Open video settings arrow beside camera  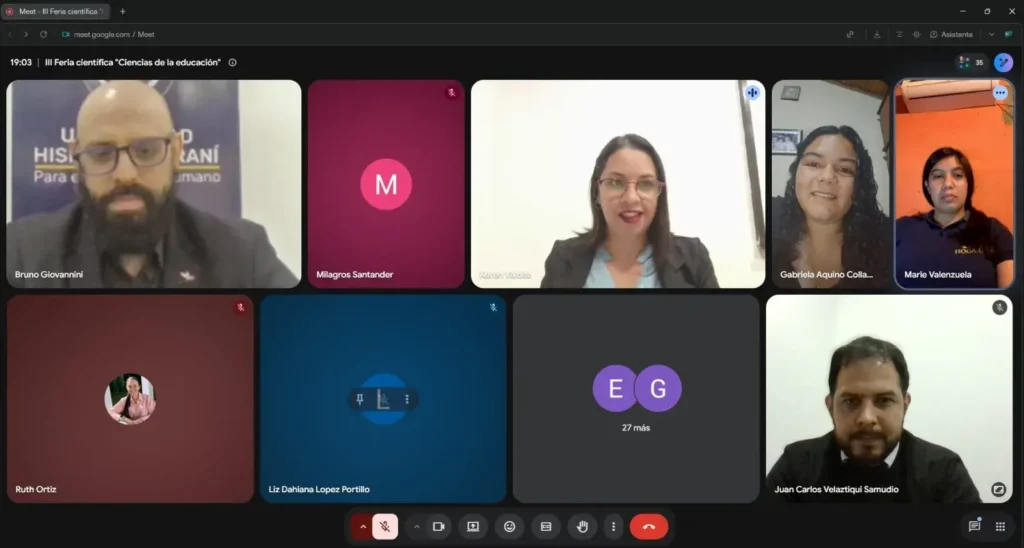click(x=416, y=526)
